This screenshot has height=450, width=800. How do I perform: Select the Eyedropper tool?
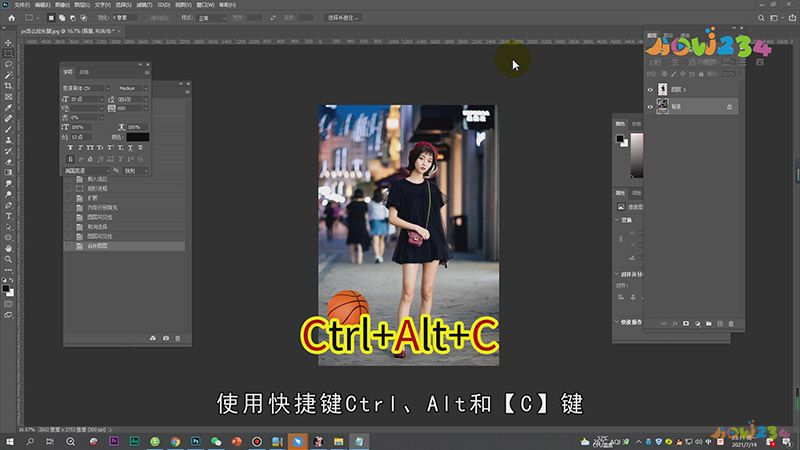(8, 107)
